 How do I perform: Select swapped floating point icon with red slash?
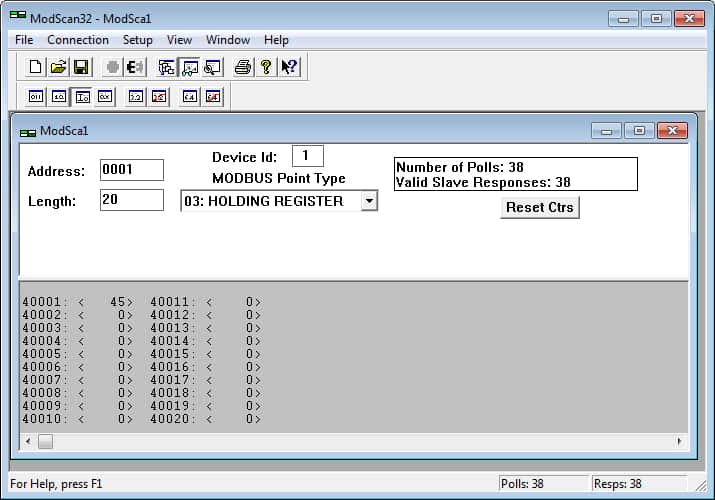pos(159,97)
